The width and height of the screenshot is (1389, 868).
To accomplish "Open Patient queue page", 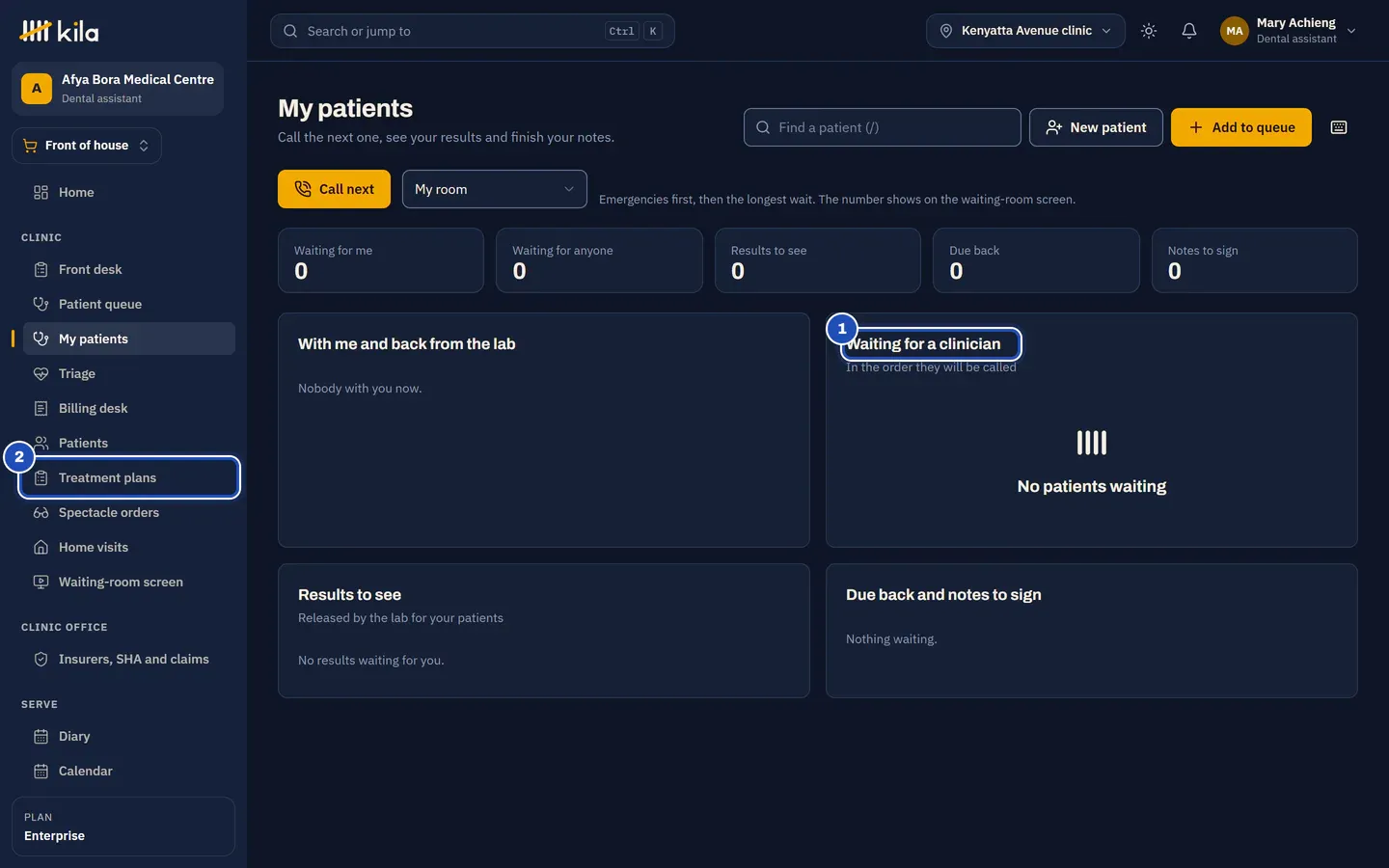I will 129,304.
